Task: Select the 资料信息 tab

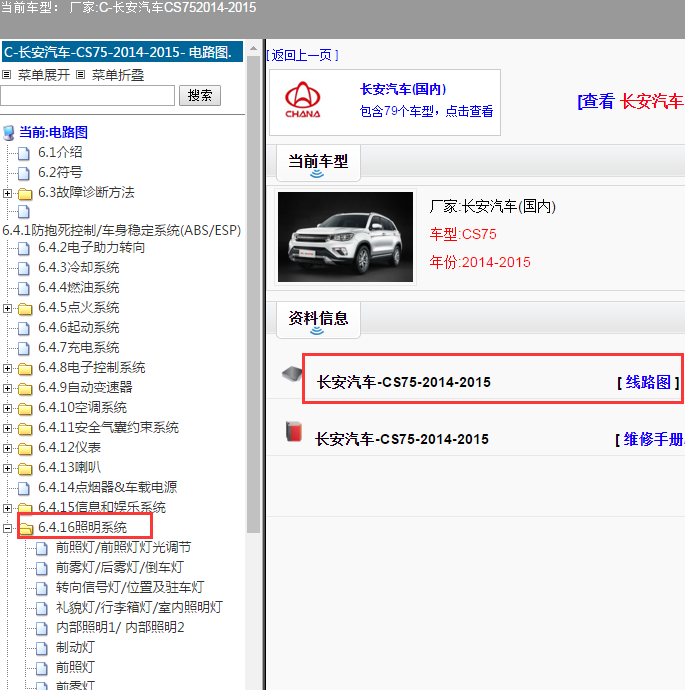Action: (318, 319)
